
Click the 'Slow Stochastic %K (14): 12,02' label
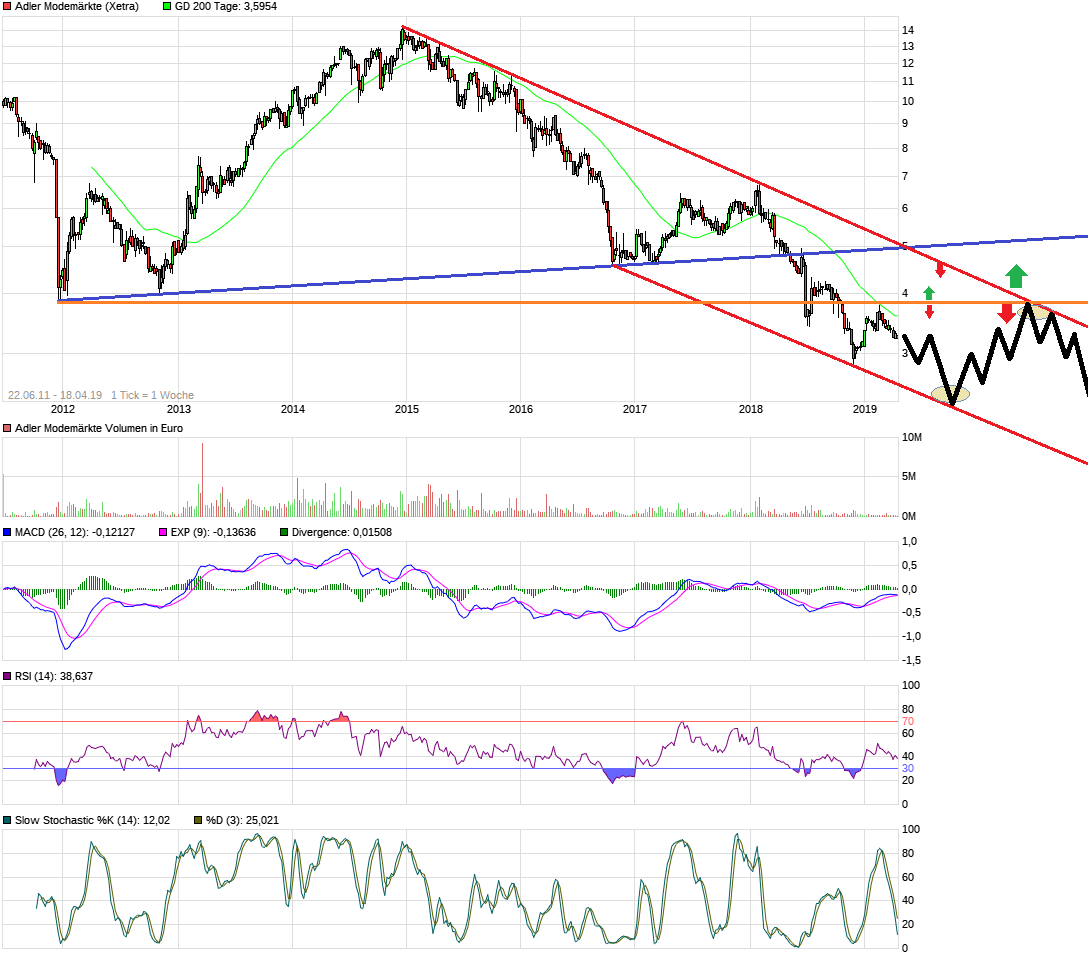(x=92, y=820)
